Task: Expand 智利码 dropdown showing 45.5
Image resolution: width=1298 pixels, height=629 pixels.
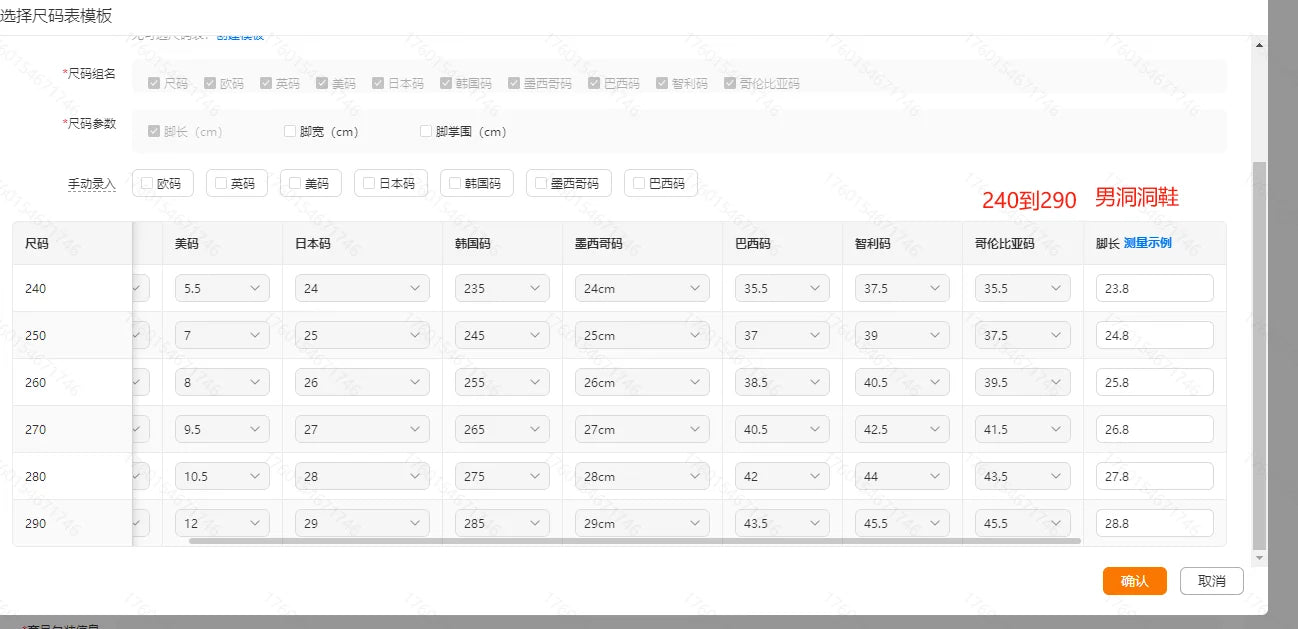Action: point(902,523)
